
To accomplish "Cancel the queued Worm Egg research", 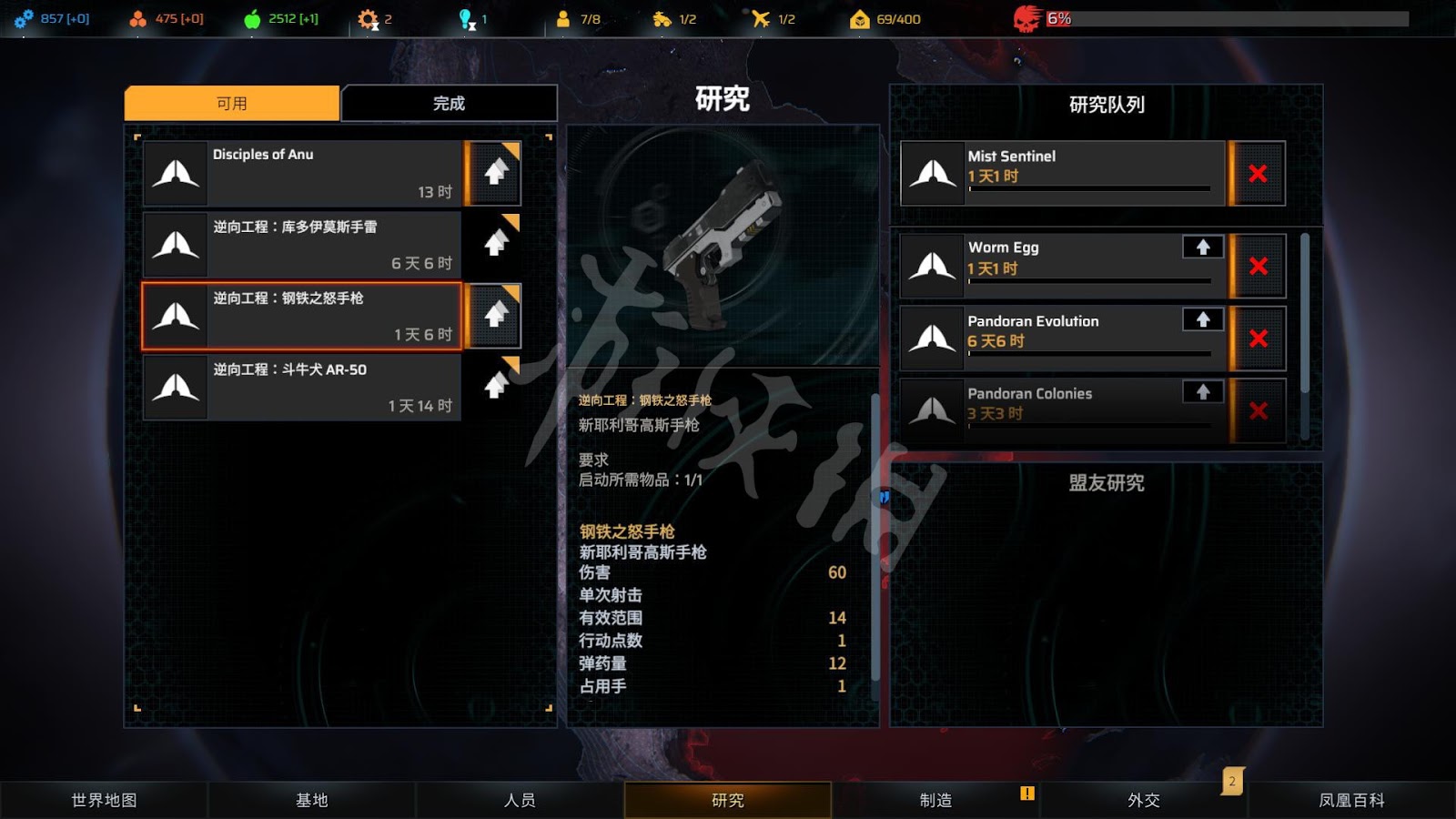I will [x=1258, y=266].
